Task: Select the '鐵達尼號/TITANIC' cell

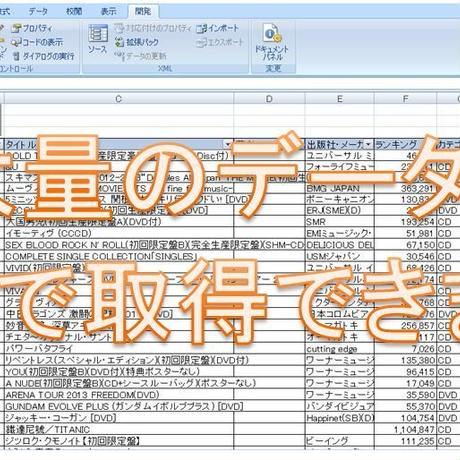Action: (x=119, y=430)
